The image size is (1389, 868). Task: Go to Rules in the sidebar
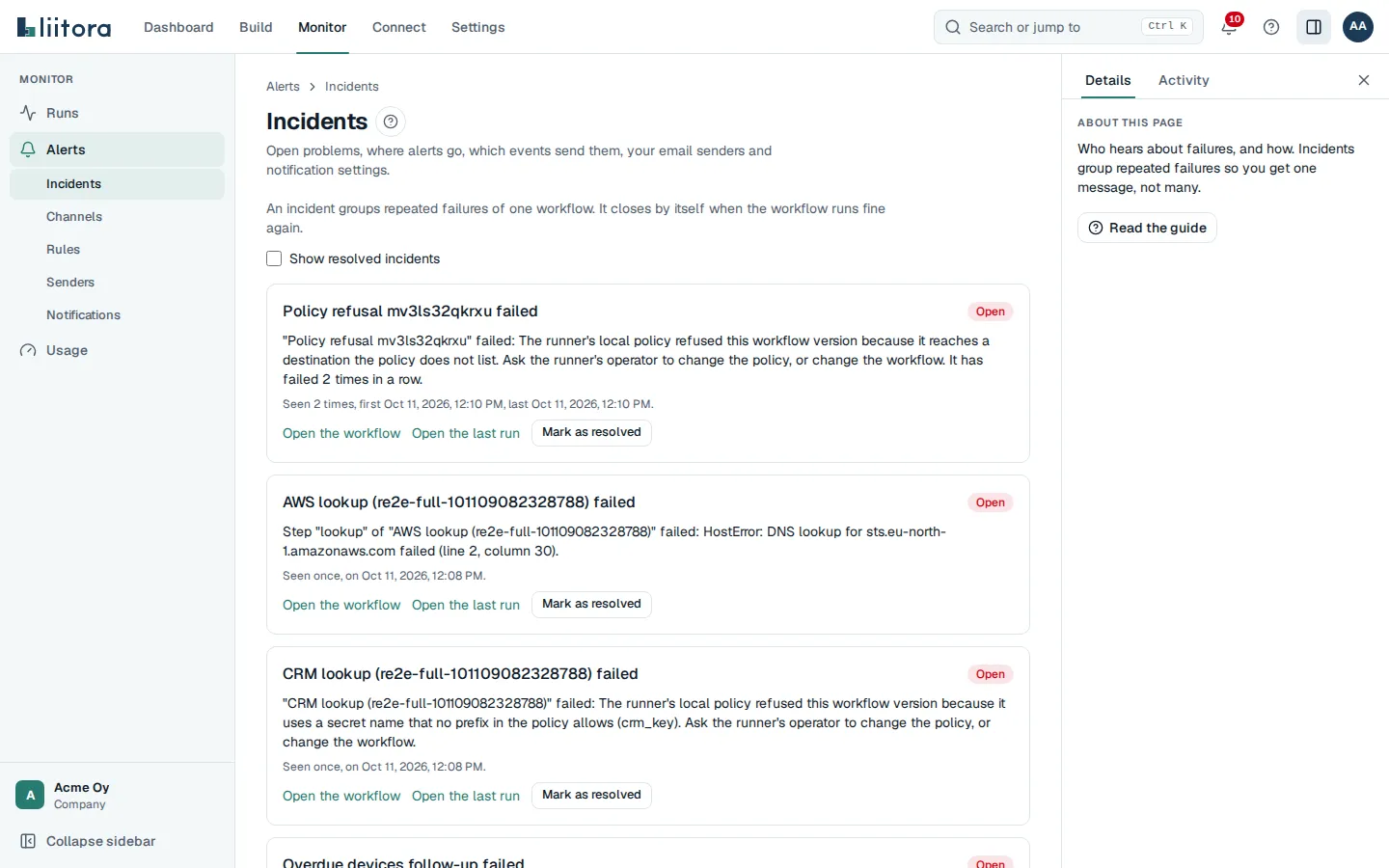pos(117,250)
